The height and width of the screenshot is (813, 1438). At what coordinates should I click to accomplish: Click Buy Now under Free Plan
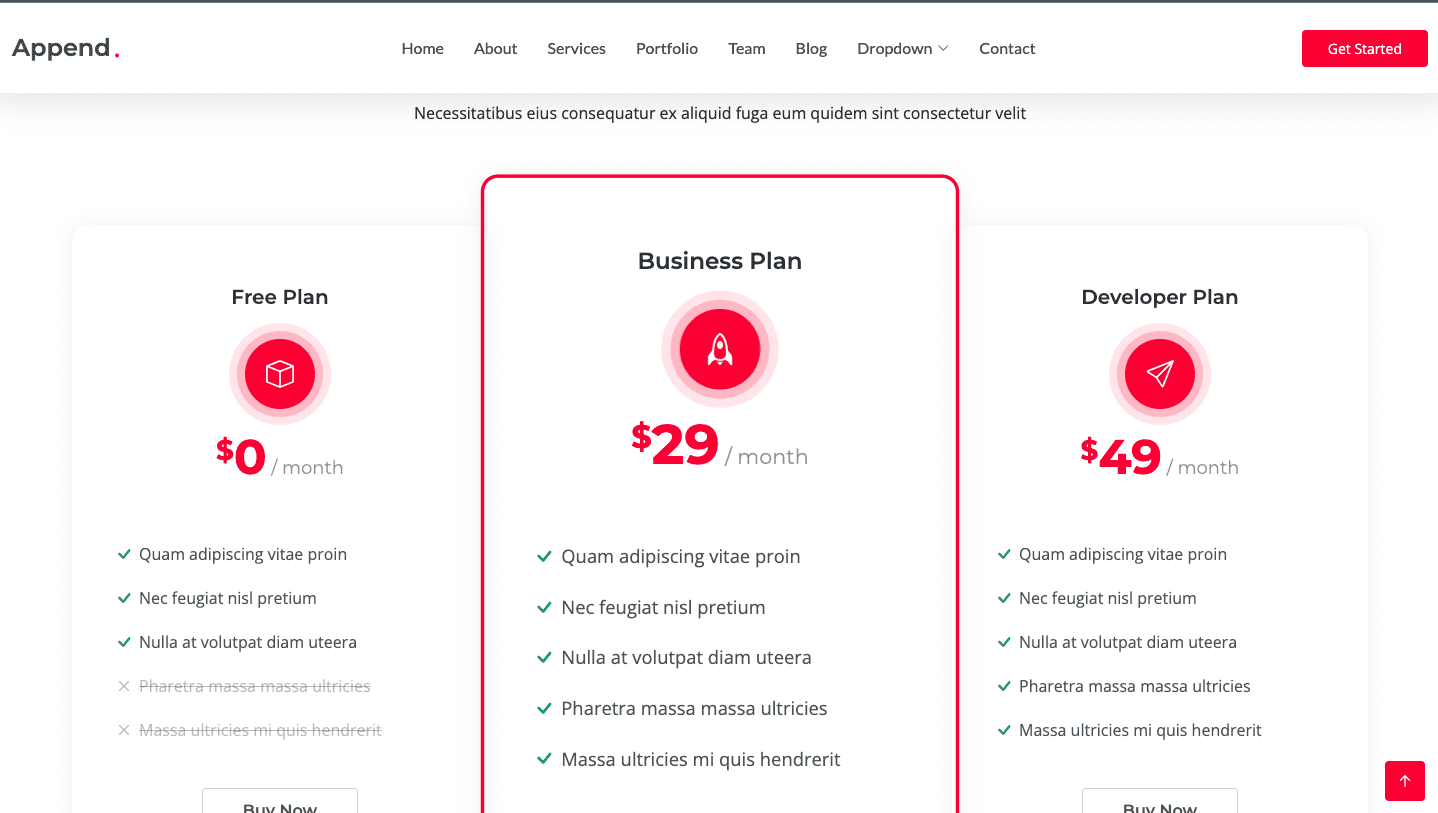coord(280,803)
